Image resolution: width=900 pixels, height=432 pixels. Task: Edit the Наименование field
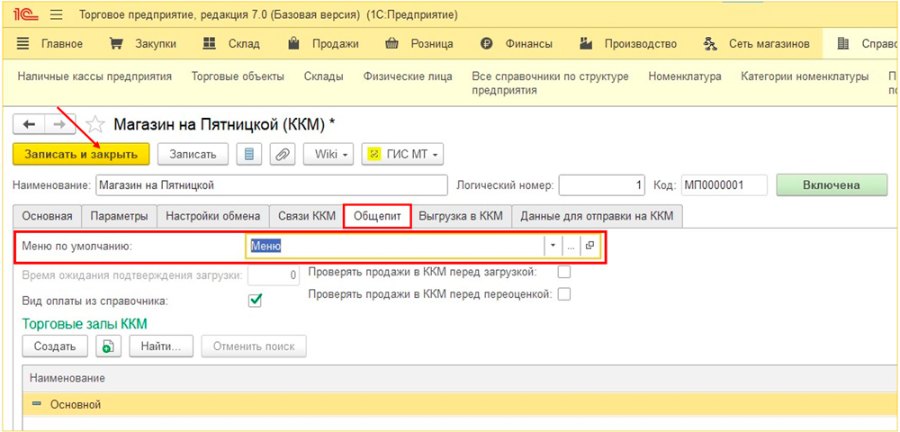click(271, 185)
